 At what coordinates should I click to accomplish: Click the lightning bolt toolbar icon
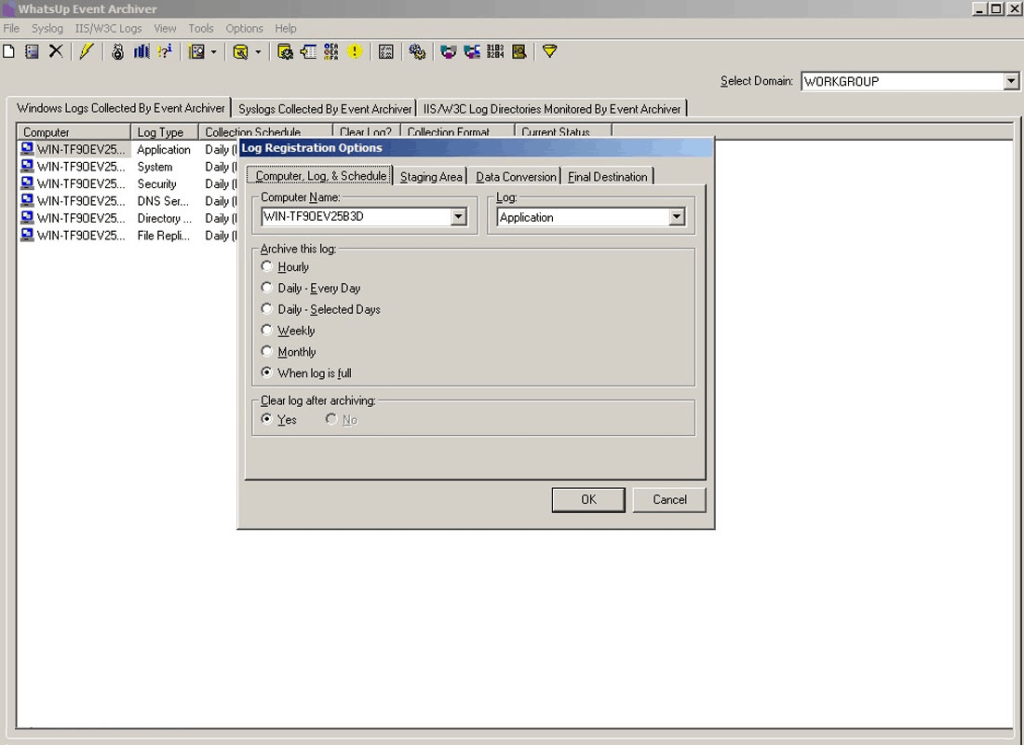[87, 52]
